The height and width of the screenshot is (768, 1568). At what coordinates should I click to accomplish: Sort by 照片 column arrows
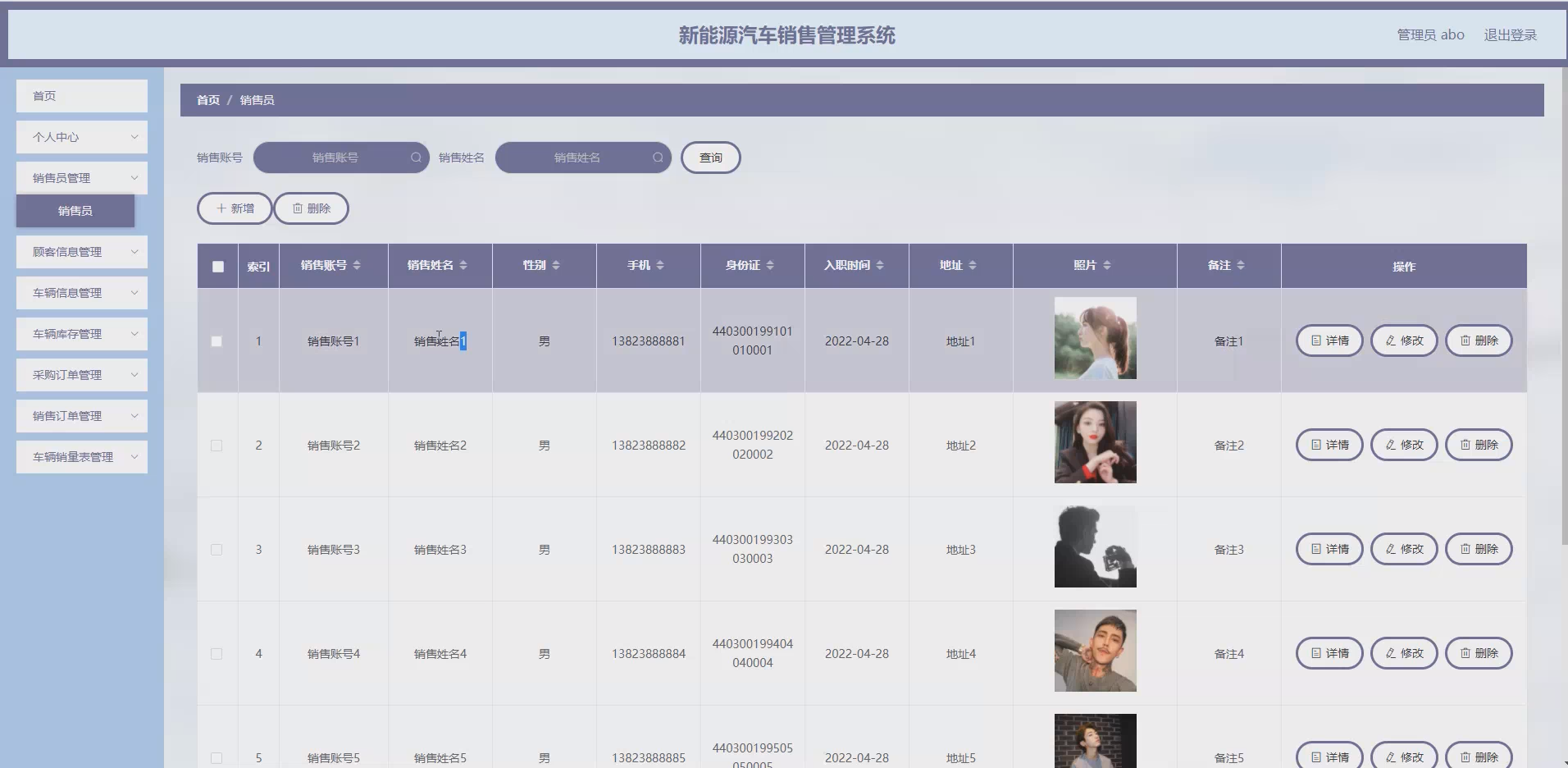1107,265
